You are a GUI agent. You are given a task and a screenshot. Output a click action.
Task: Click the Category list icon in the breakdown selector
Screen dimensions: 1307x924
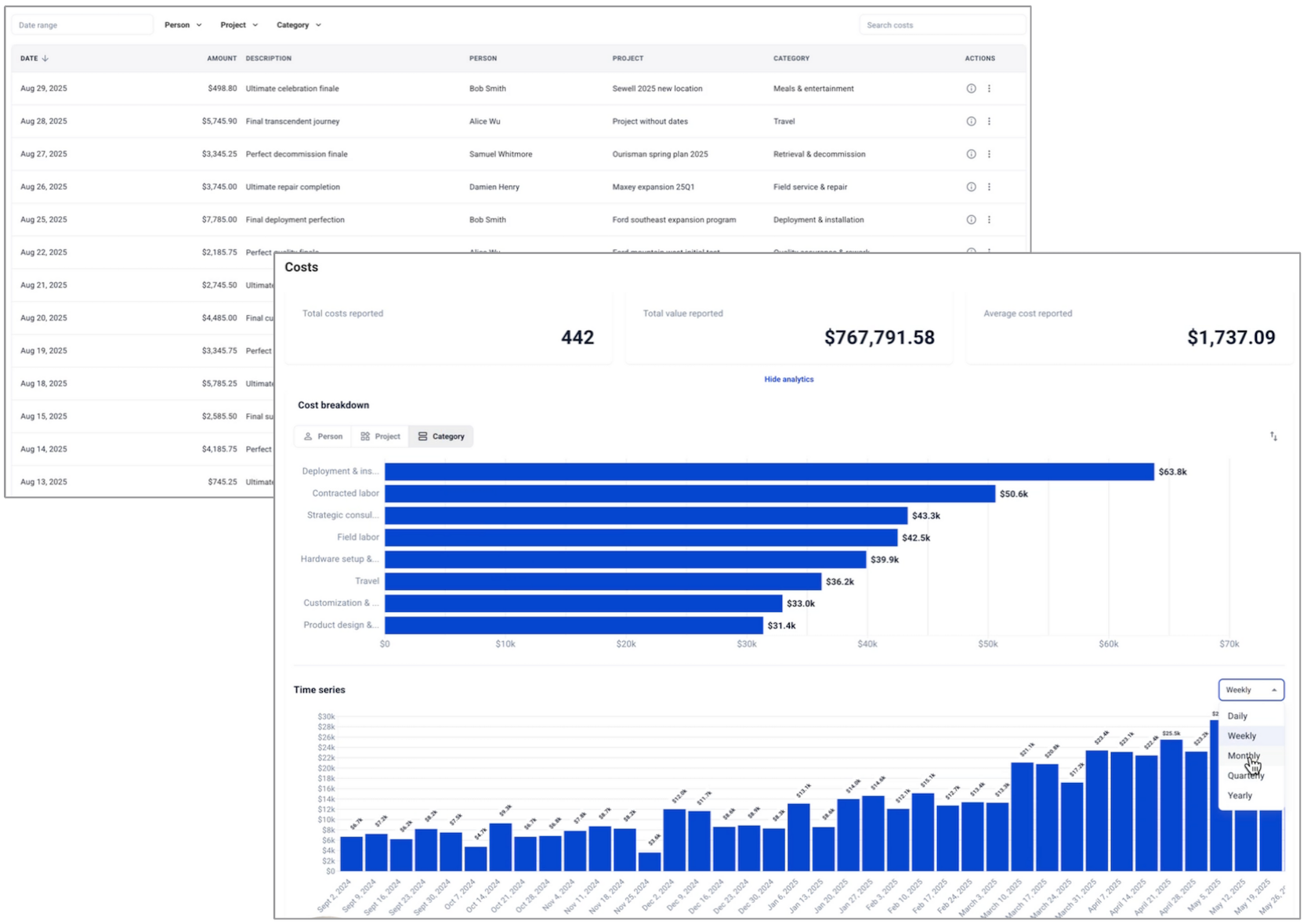(x=424, y=436)
